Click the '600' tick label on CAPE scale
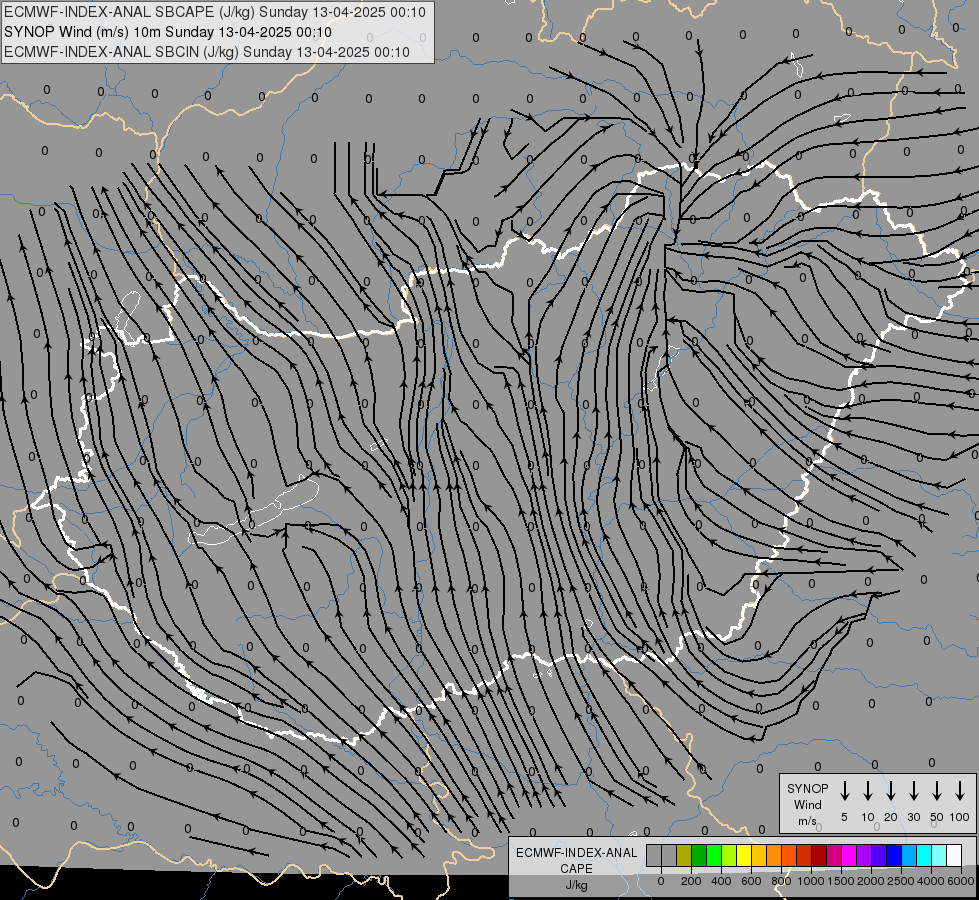Image resolution: width=979 pixels, height=900 pixels. (751, 881)
